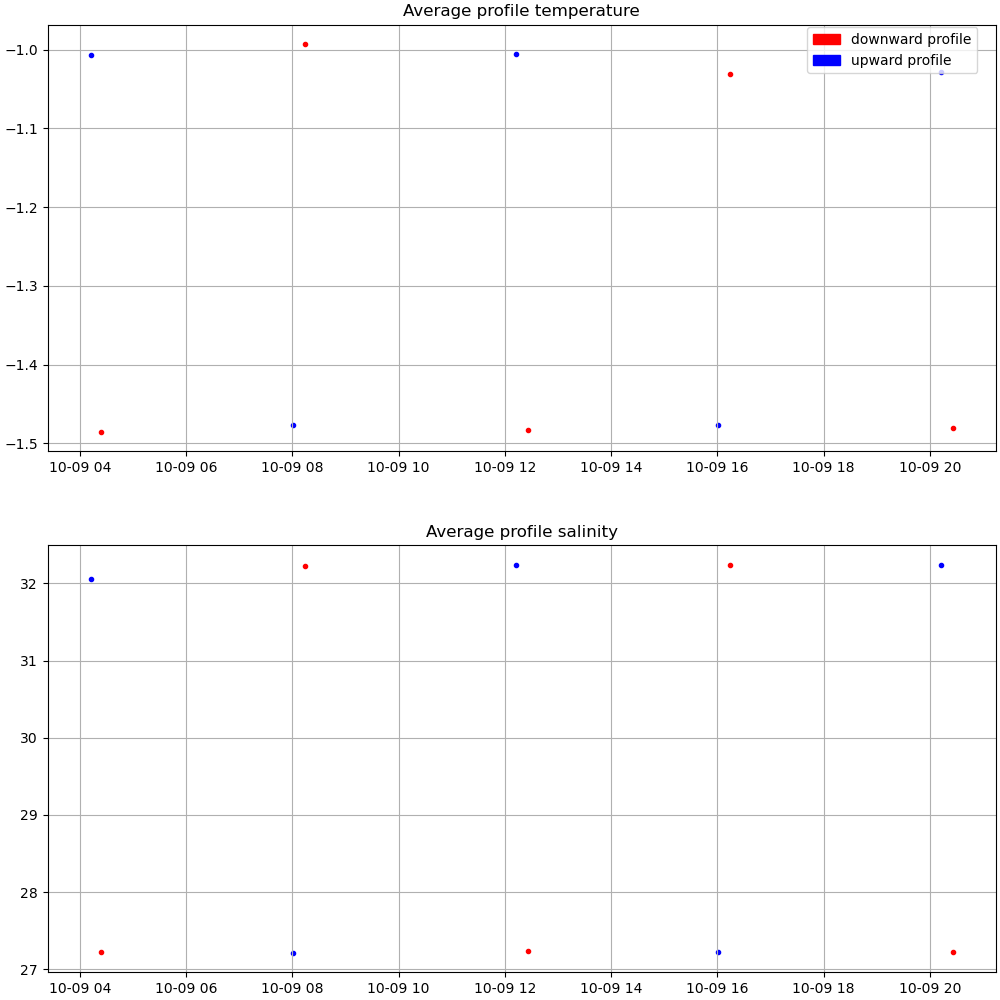Screen dimensions: 1000x1000
Task: Click first blue salinity point near 32
Action: pyautogui.click(x=91, y=579)
